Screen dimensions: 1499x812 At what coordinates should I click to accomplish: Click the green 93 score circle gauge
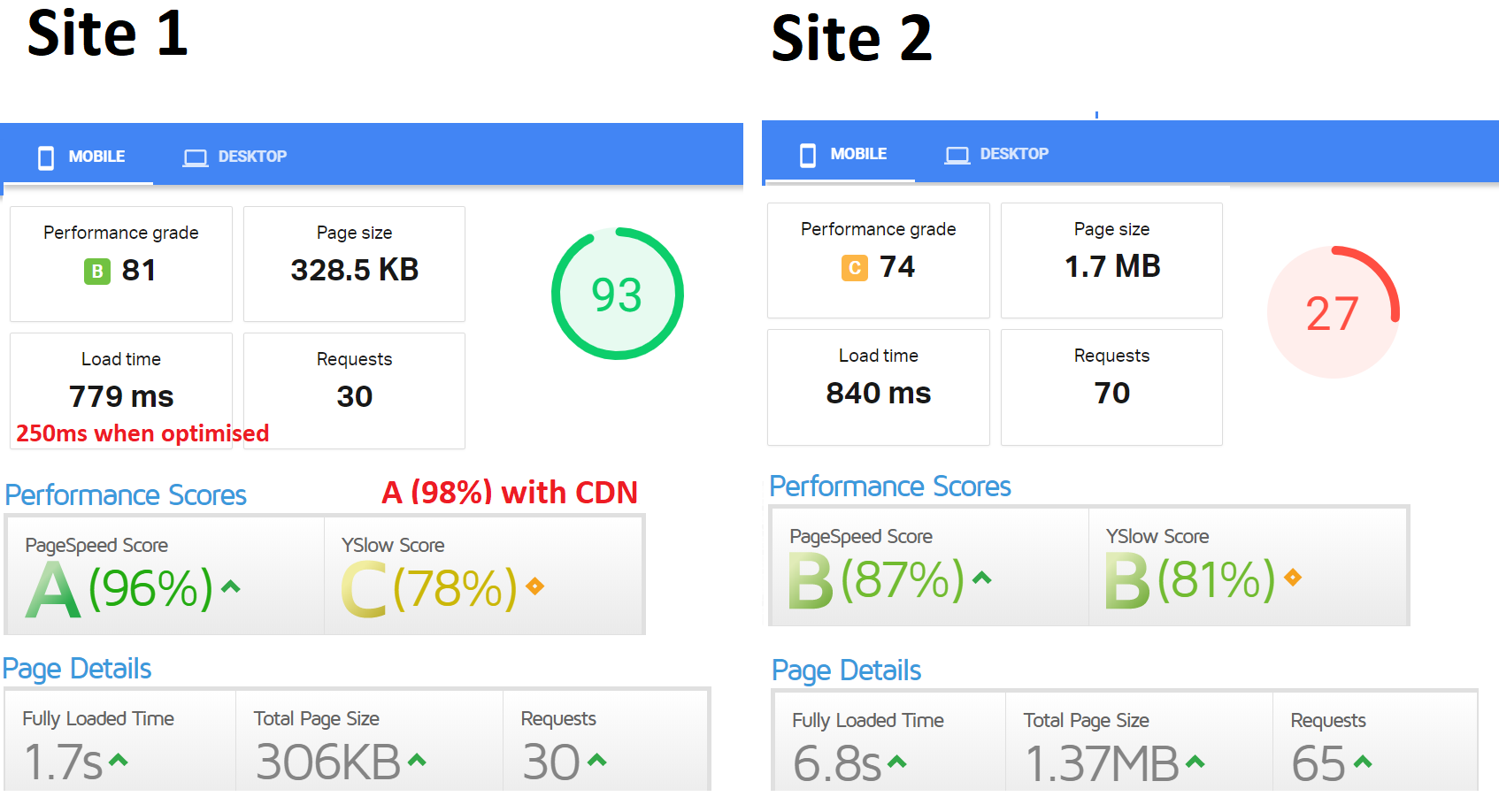tap(618, 294)
